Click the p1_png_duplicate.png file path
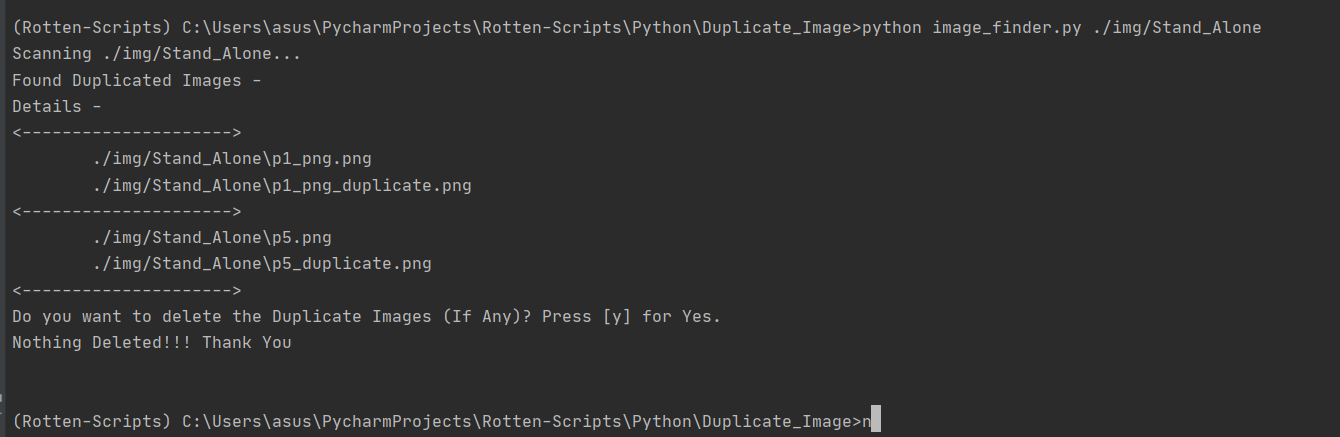Screen dimensions: 1340x437 click(x=282, y=185)
